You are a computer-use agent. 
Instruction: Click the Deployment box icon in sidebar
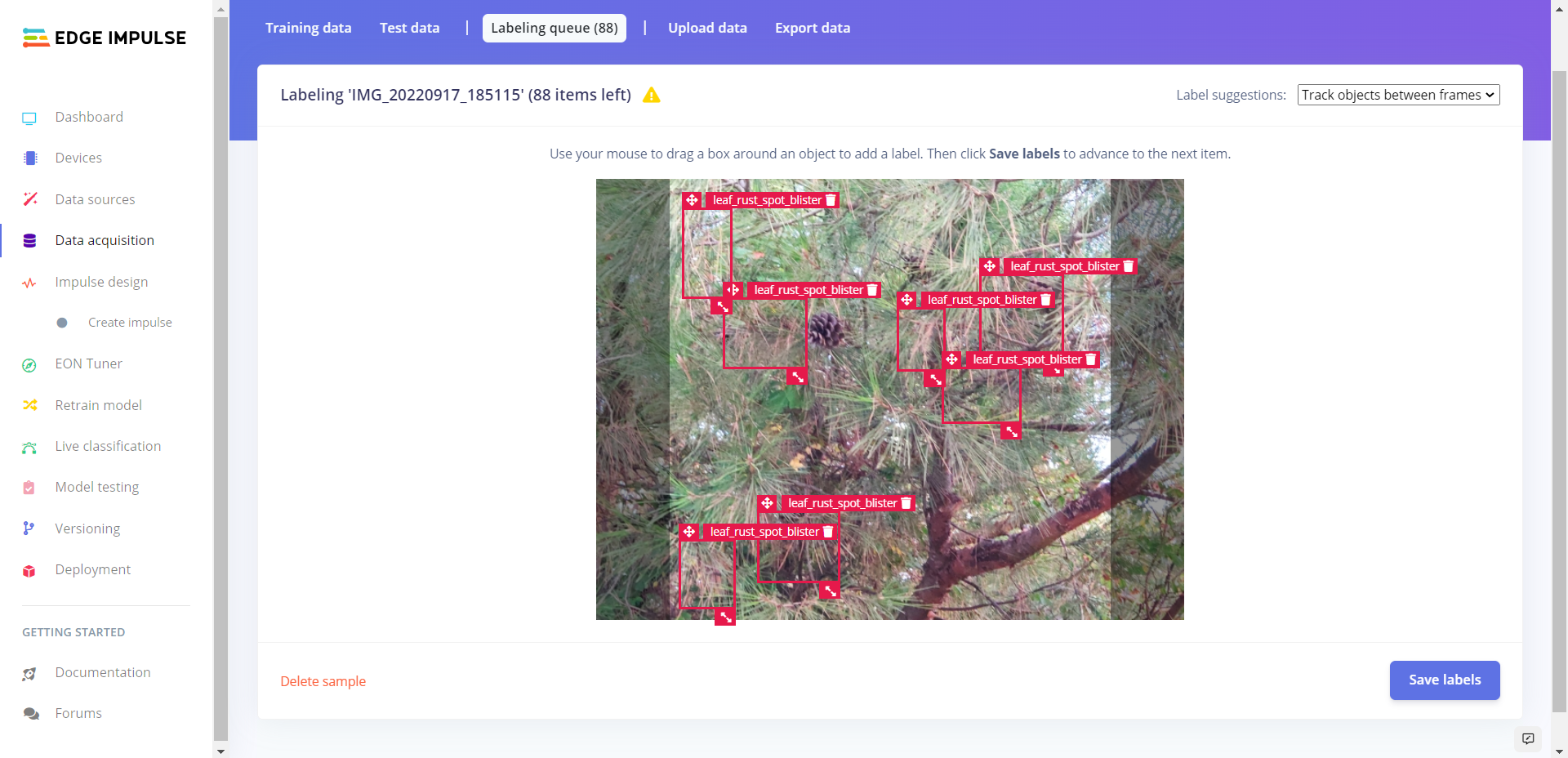coord(29,570)
